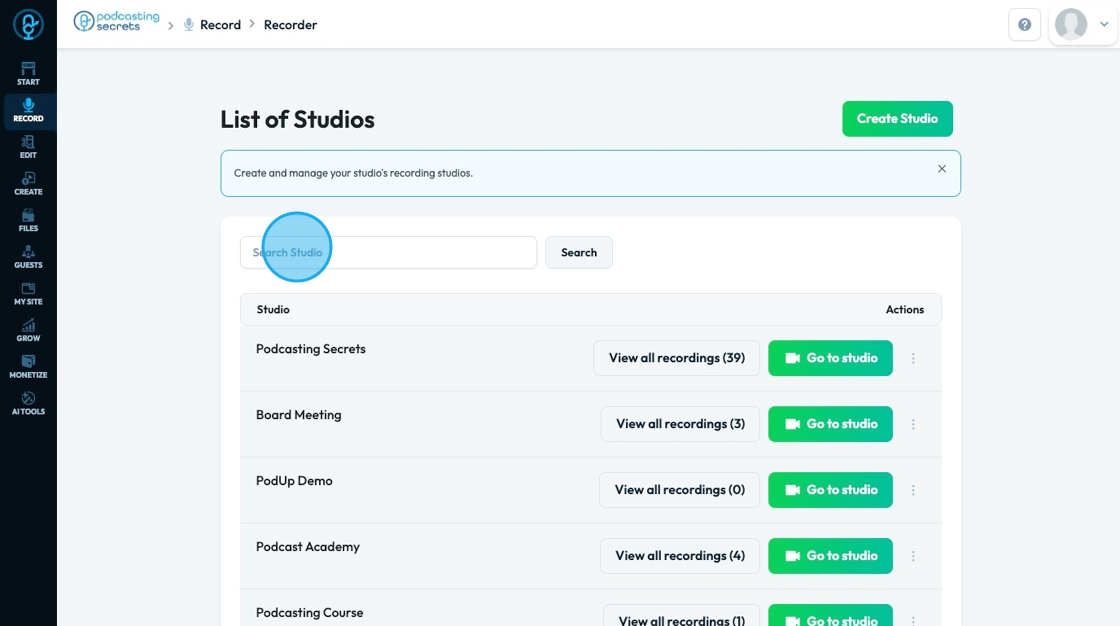This screenshot has width=1120, height=626.
Task: Open the Create section icon
Action: 28,183
